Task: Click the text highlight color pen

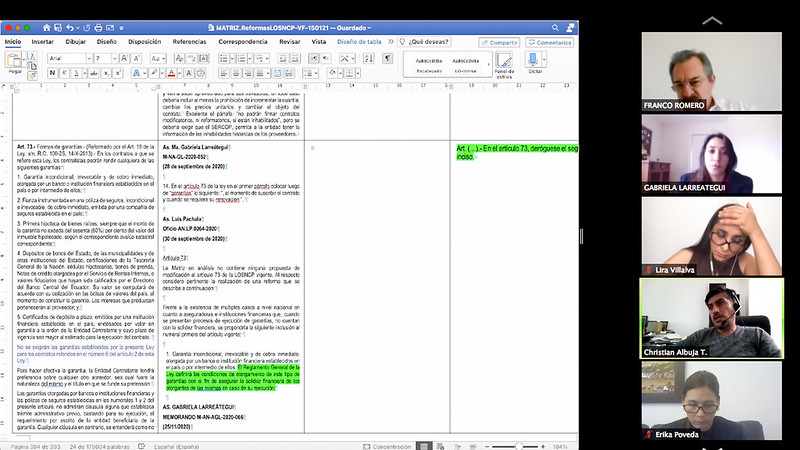Action: (154, 73)
